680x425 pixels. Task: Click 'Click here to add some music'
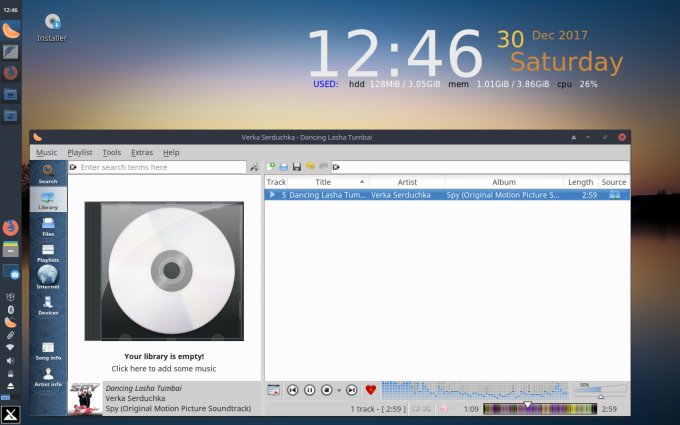(163, 369)
